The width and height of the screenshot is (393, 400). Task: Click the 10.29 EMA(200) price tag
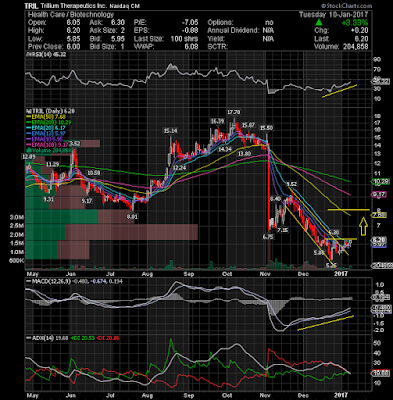[379, 181]
